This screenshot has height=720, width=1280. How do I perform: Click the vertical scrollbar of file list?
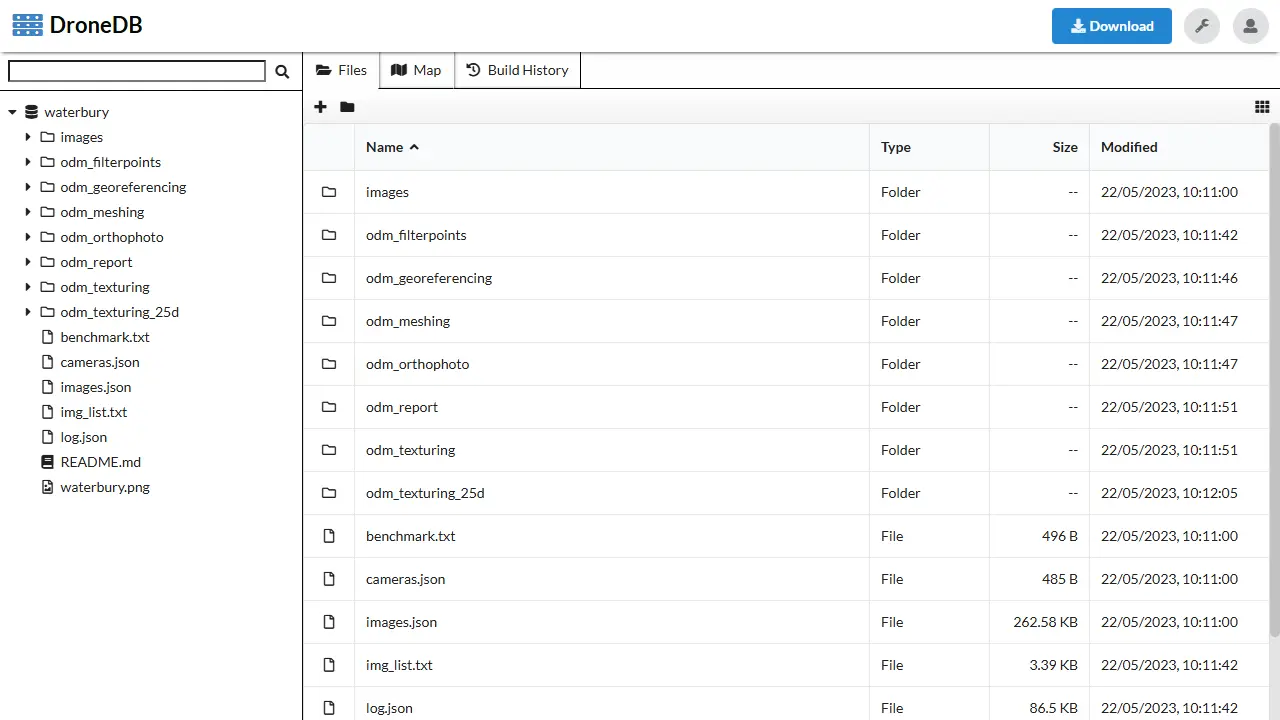[1274, 380]
